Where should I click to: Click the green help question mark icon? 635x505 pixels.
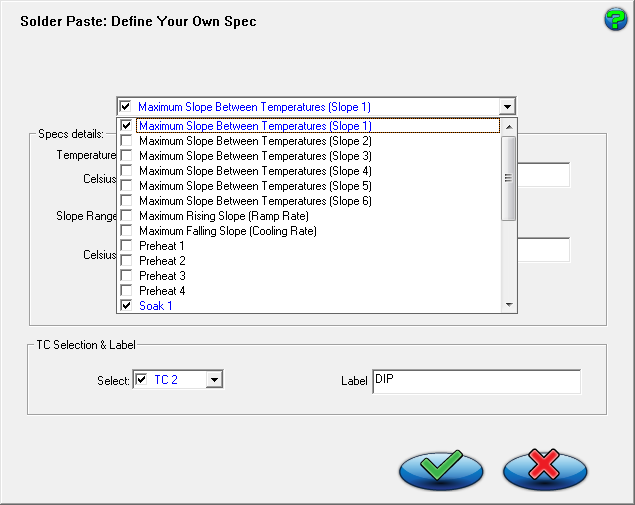tap(615, 19)
